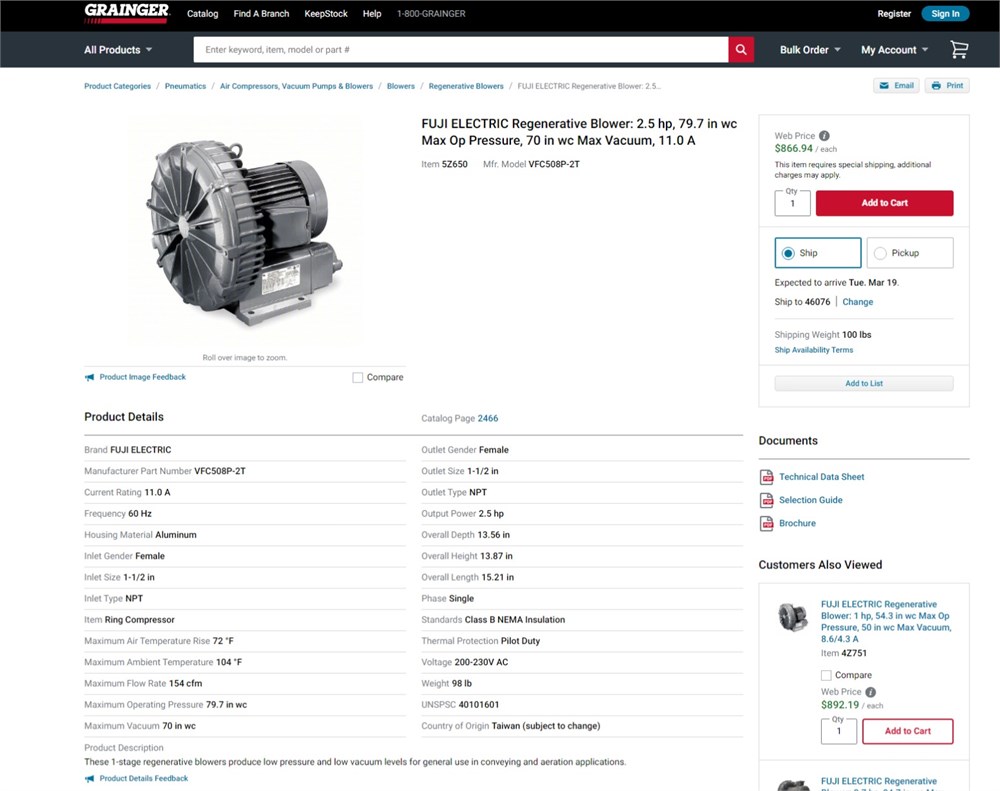Expand the Bulk Order dropdown

coord(810,50)
